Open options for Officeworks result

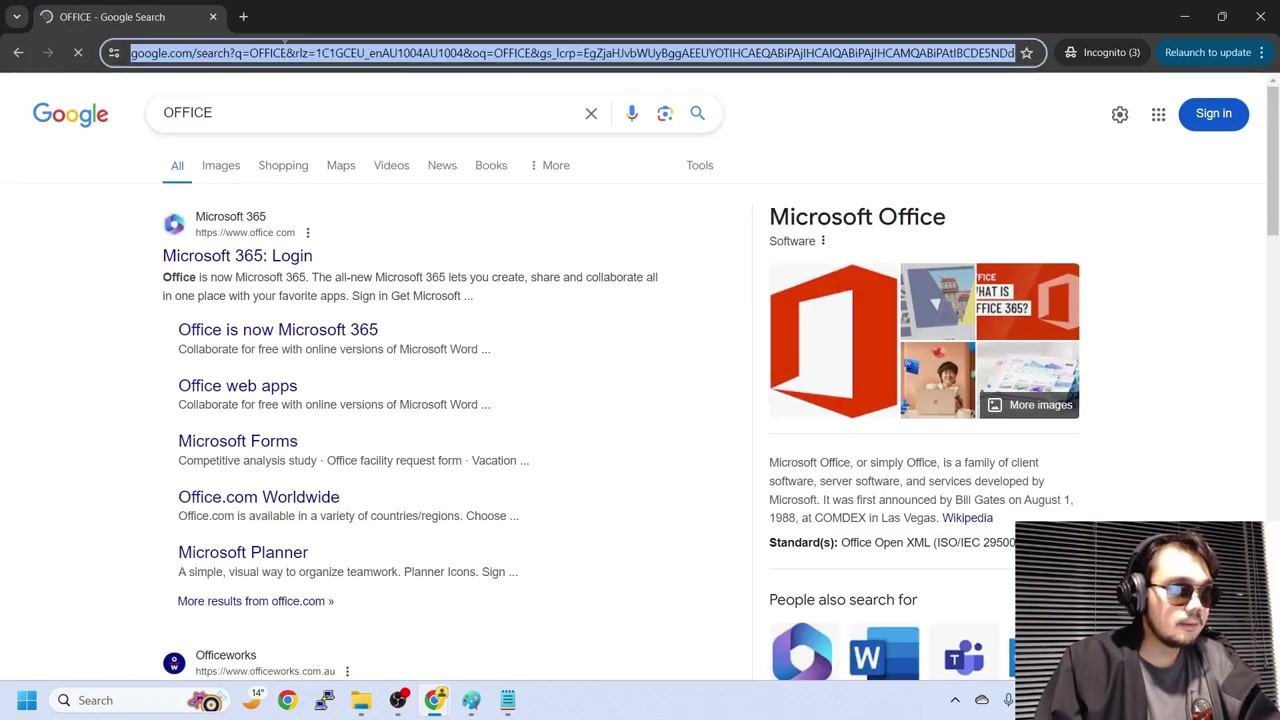(x=347, y=672)
